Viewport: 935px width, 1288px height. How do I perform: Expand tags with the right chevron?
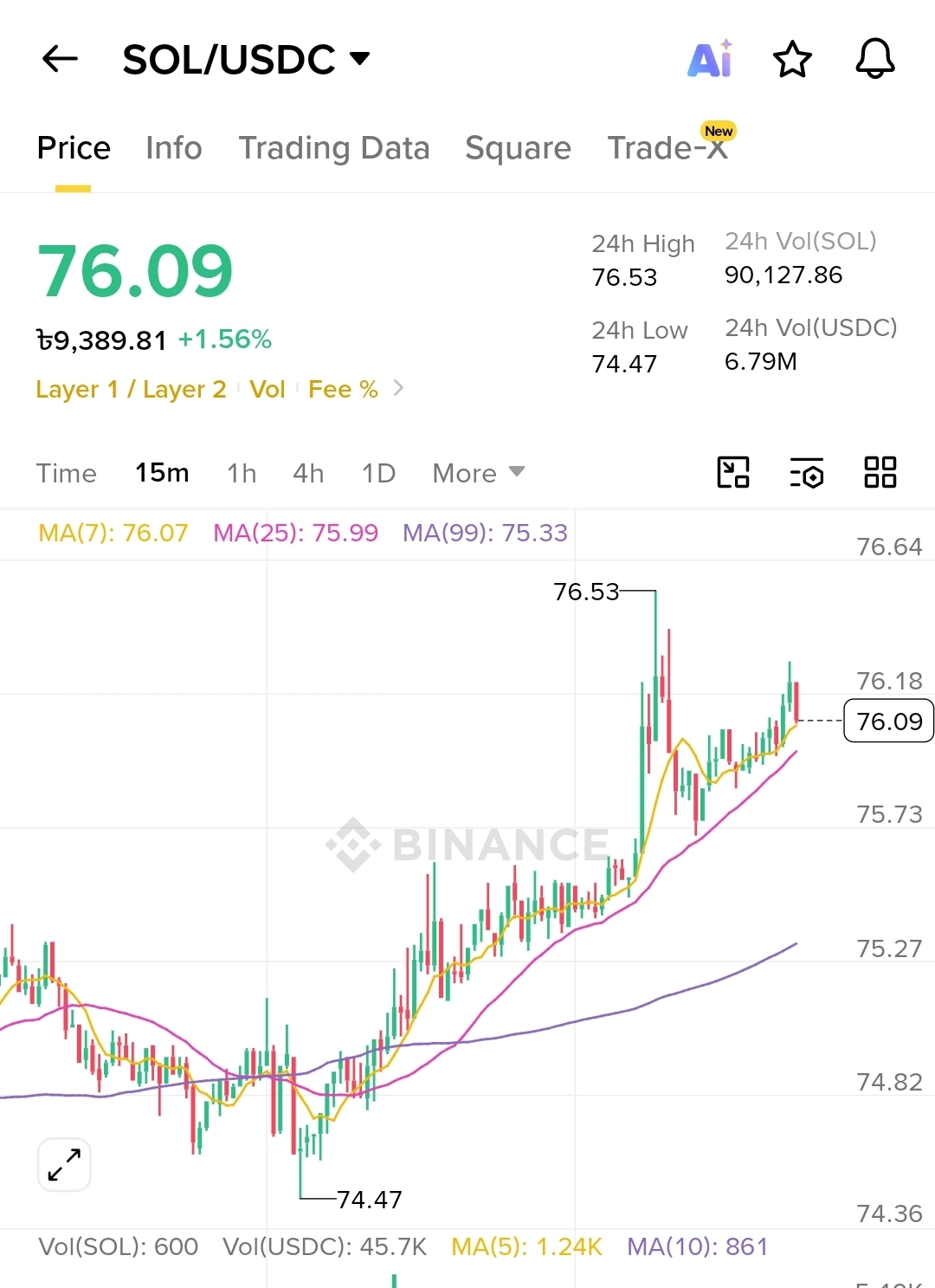click(x=398, y=388)
